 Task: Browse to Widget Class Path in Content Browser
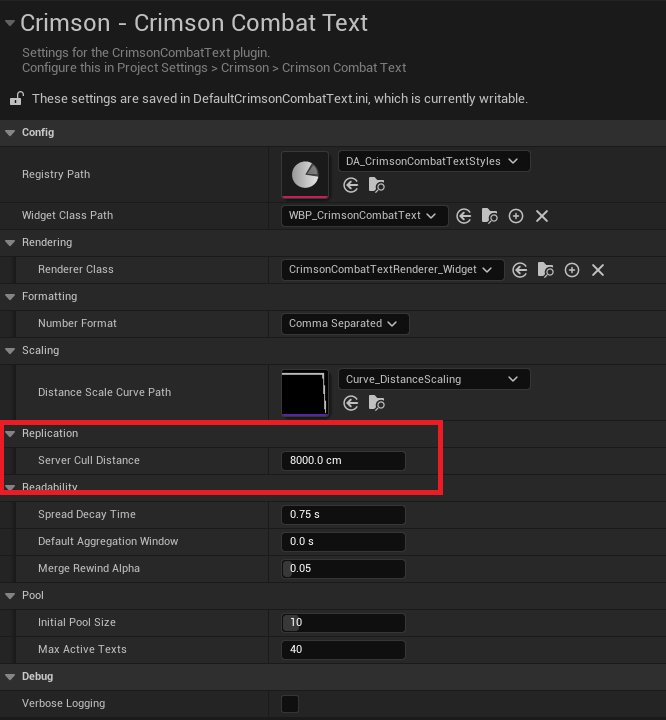[490, 216]
